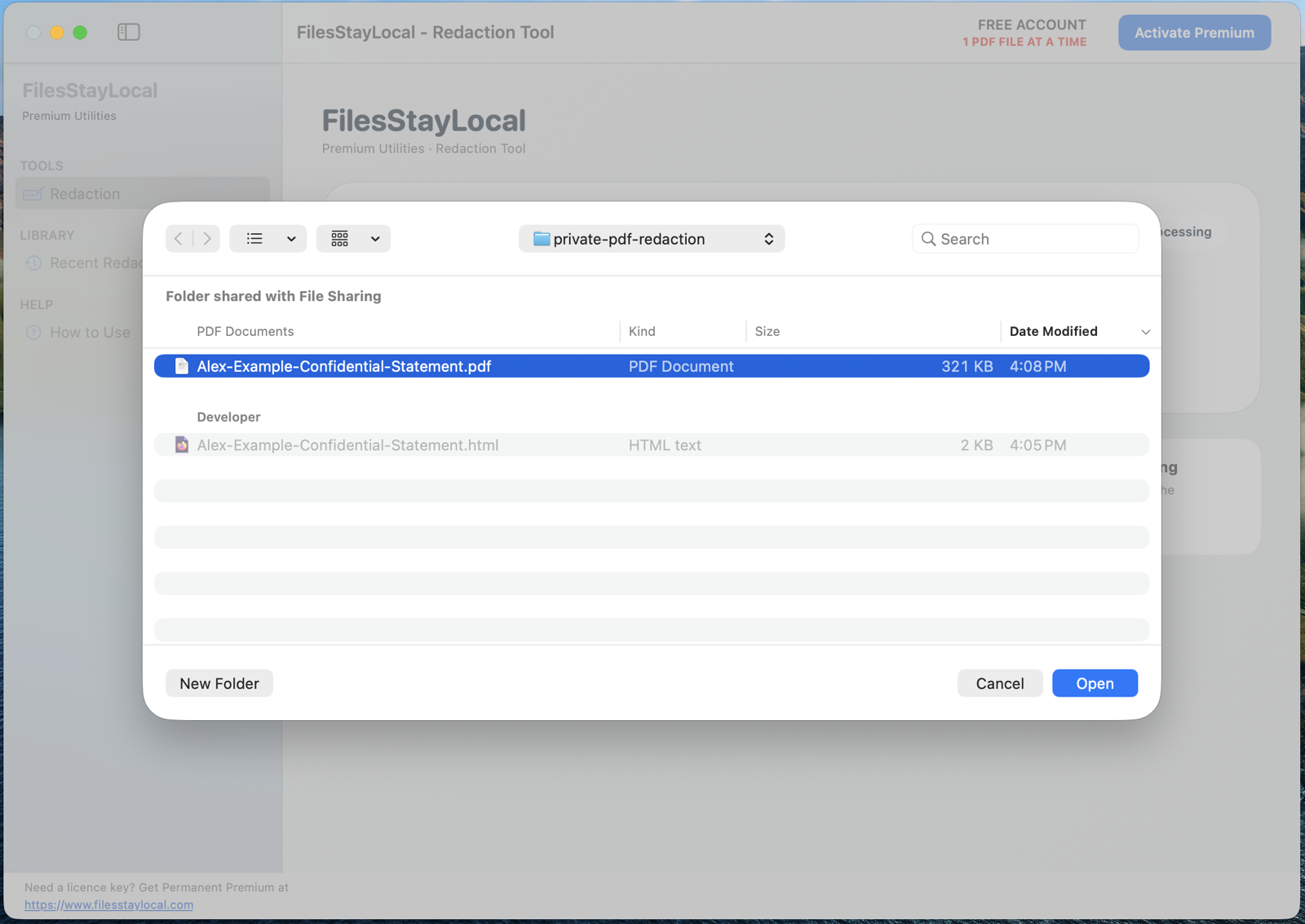This screenshot has height=924, width=1305.
Task: Open the private-pdf-redaction folder popup
Action: pyautogui.click(x=652, y=239)
